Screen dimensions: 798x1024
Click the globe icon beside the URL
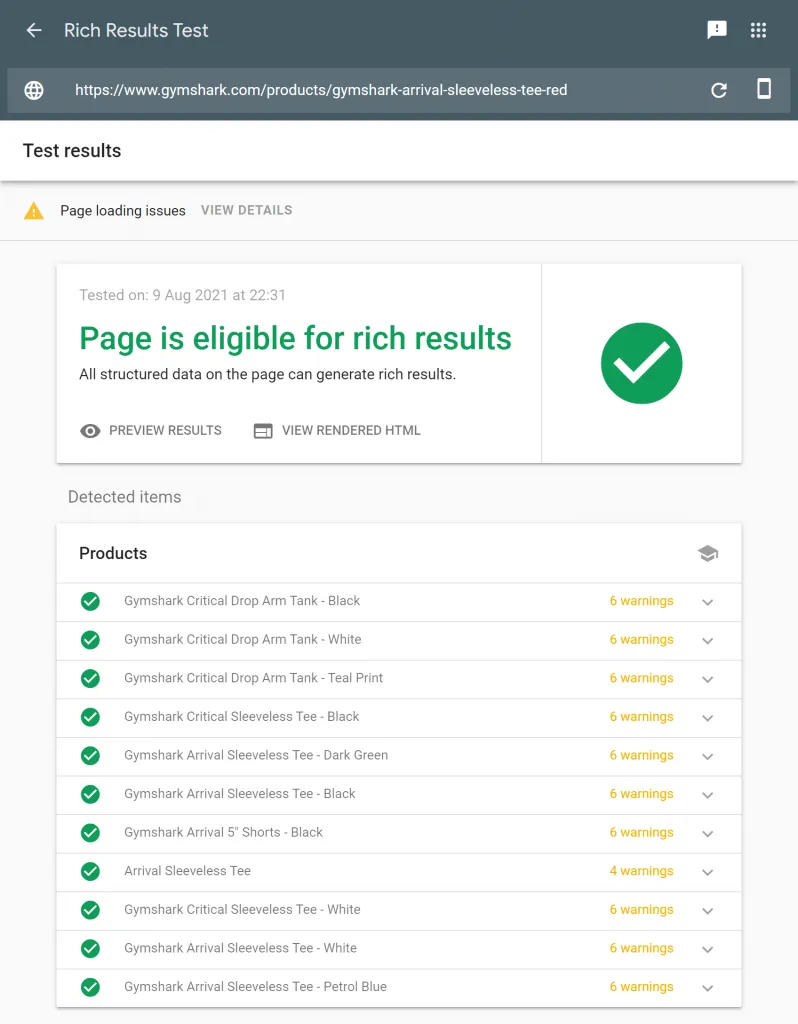click(33, 89)
